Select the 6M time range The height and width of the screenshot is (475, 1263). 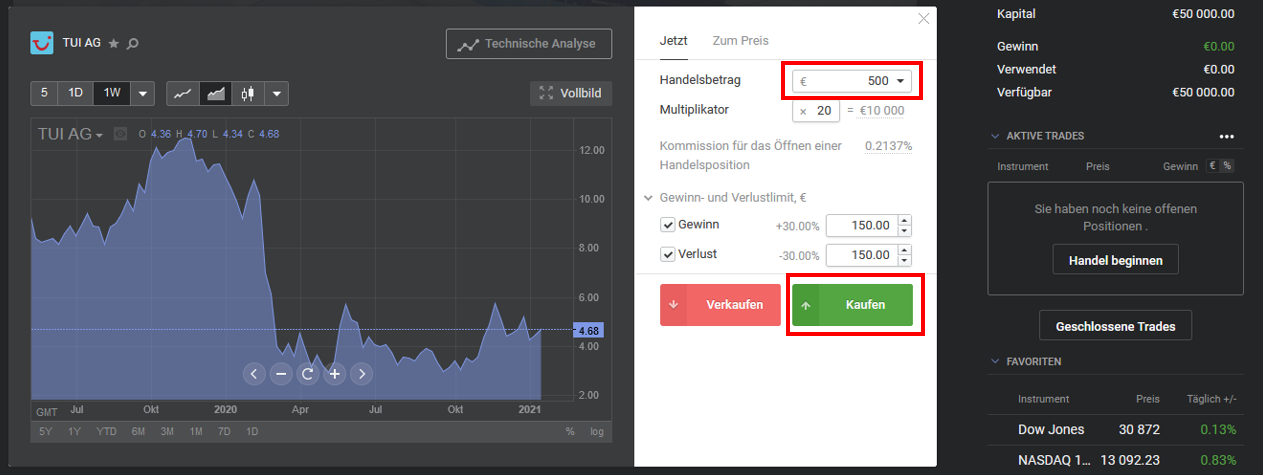pyautogui.click(x=138, y=432)
